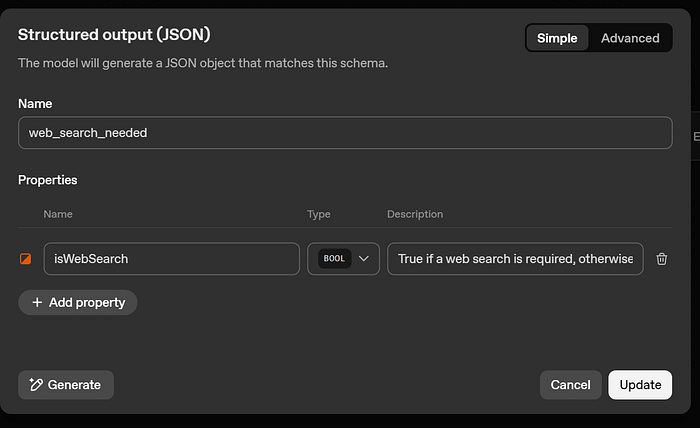Screen dimensions: 700x428
Task: Switch to Advanced schema mode
Action: tap(630, 38)
